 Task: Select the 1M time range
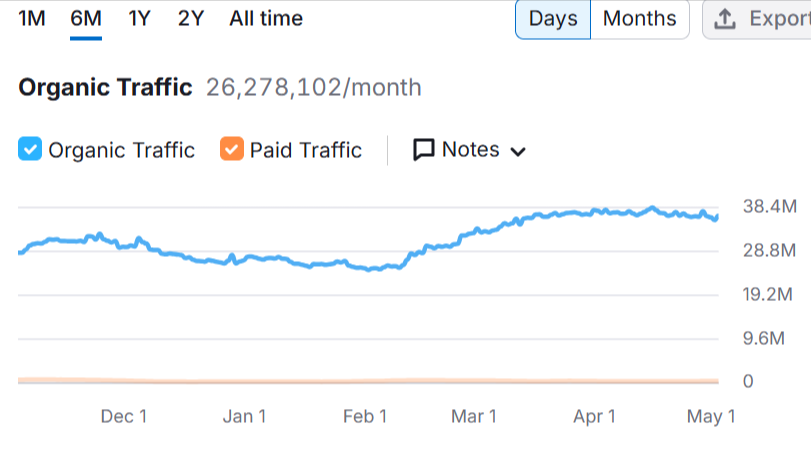tap(32, 19)
